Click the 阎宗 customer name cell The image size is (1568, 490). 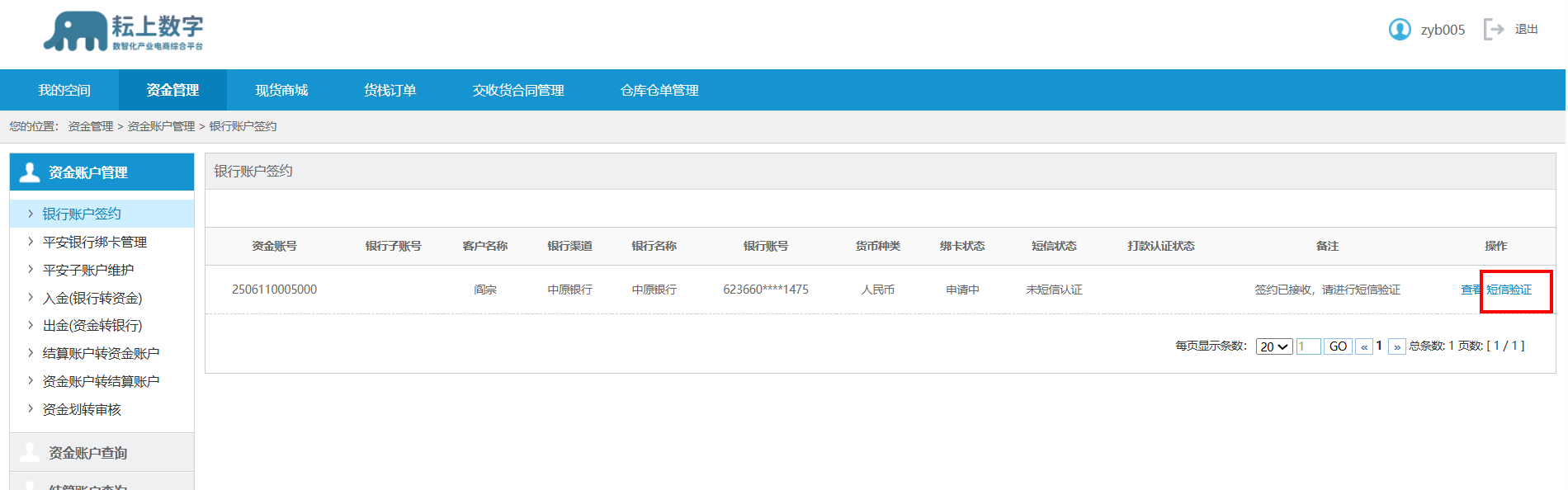(x=485, y=290)
